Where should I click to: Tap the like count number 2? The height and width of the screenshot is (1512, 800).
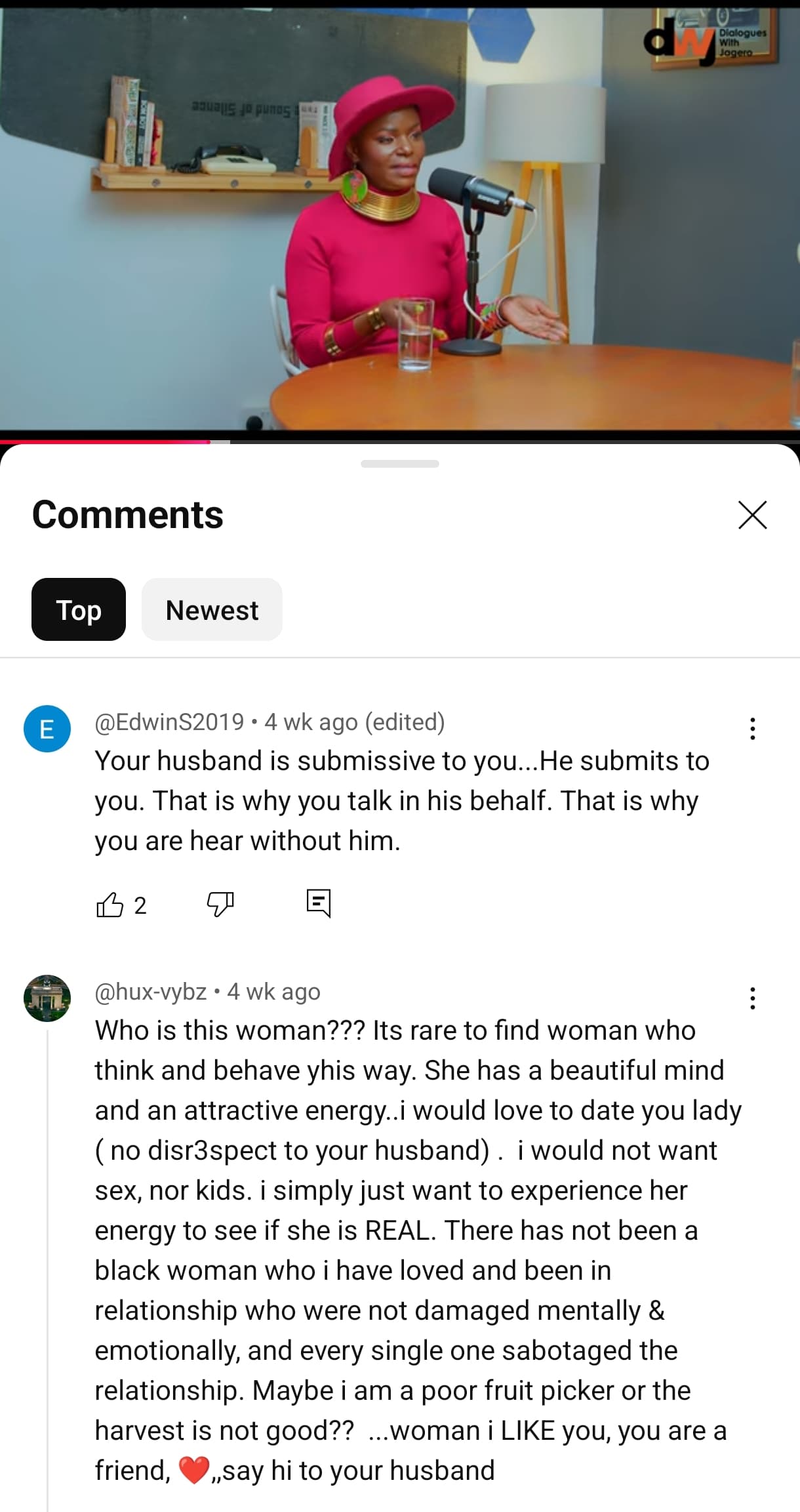pos(140,905)
